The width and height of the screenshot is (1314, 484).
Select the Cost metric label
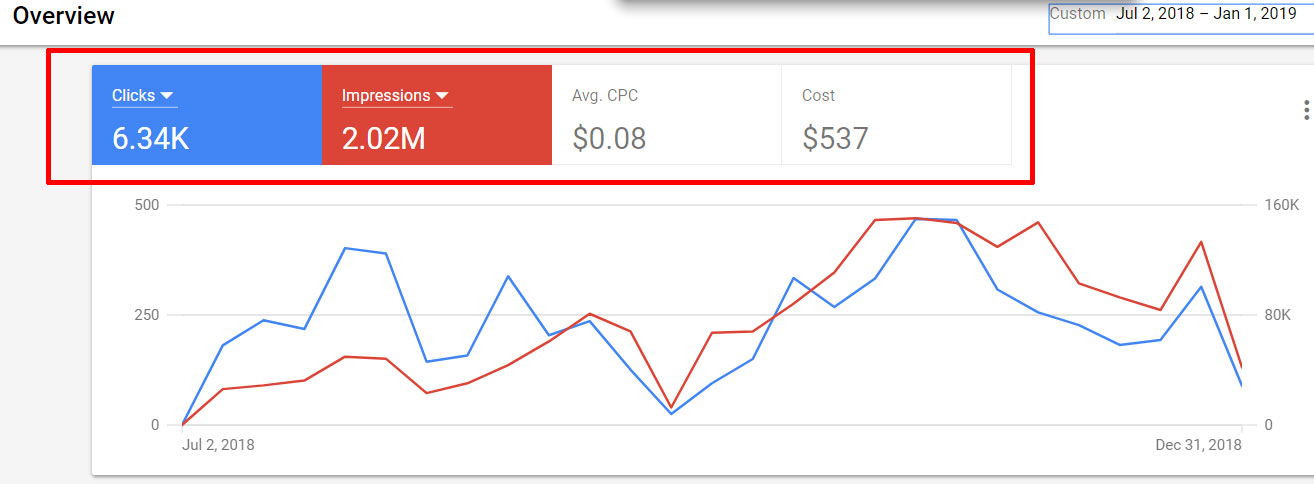click(818, 96)
